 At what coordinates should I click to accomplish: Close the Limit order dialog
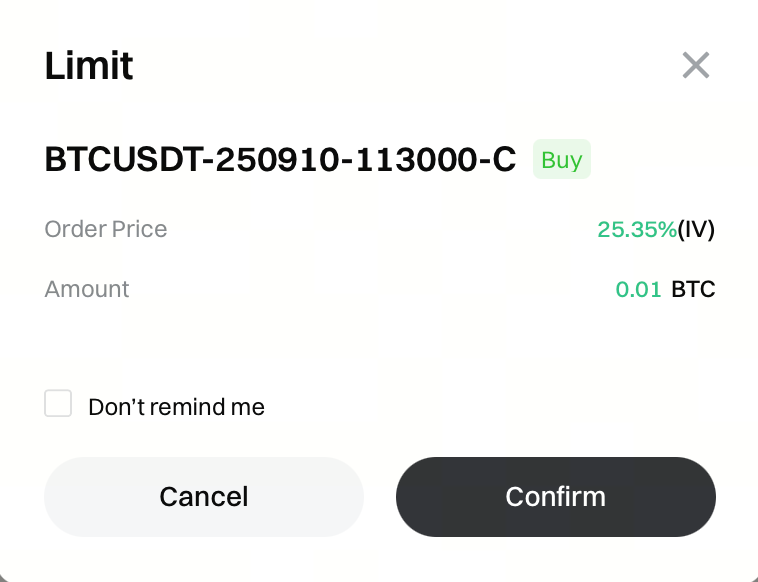coord(695,66)
